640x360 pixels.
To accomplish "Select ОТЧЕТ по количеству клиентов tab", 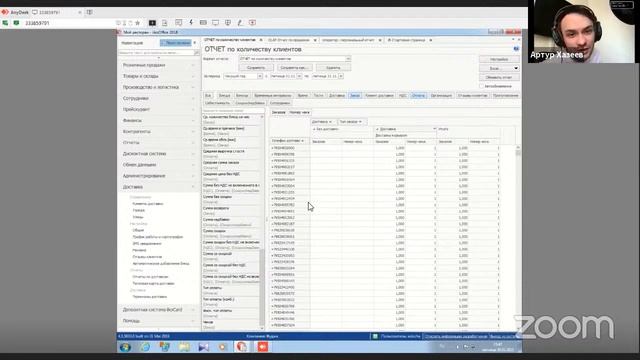I will point(230,40).
